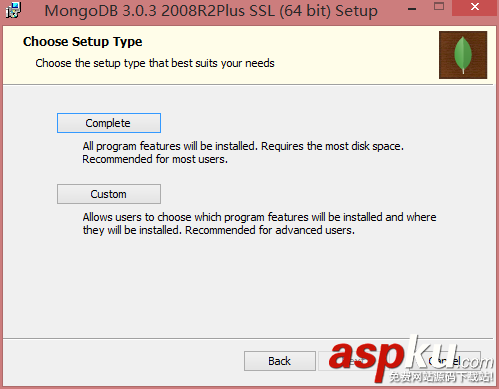499x389 pixels.
Task: Select the Custom setup type
Action: pos(109,194)
